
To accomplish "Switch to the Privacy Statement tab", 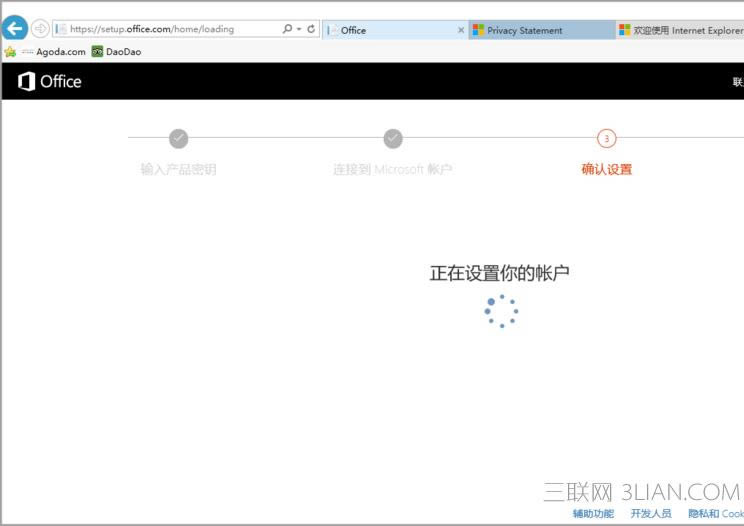I will point(542,30).
